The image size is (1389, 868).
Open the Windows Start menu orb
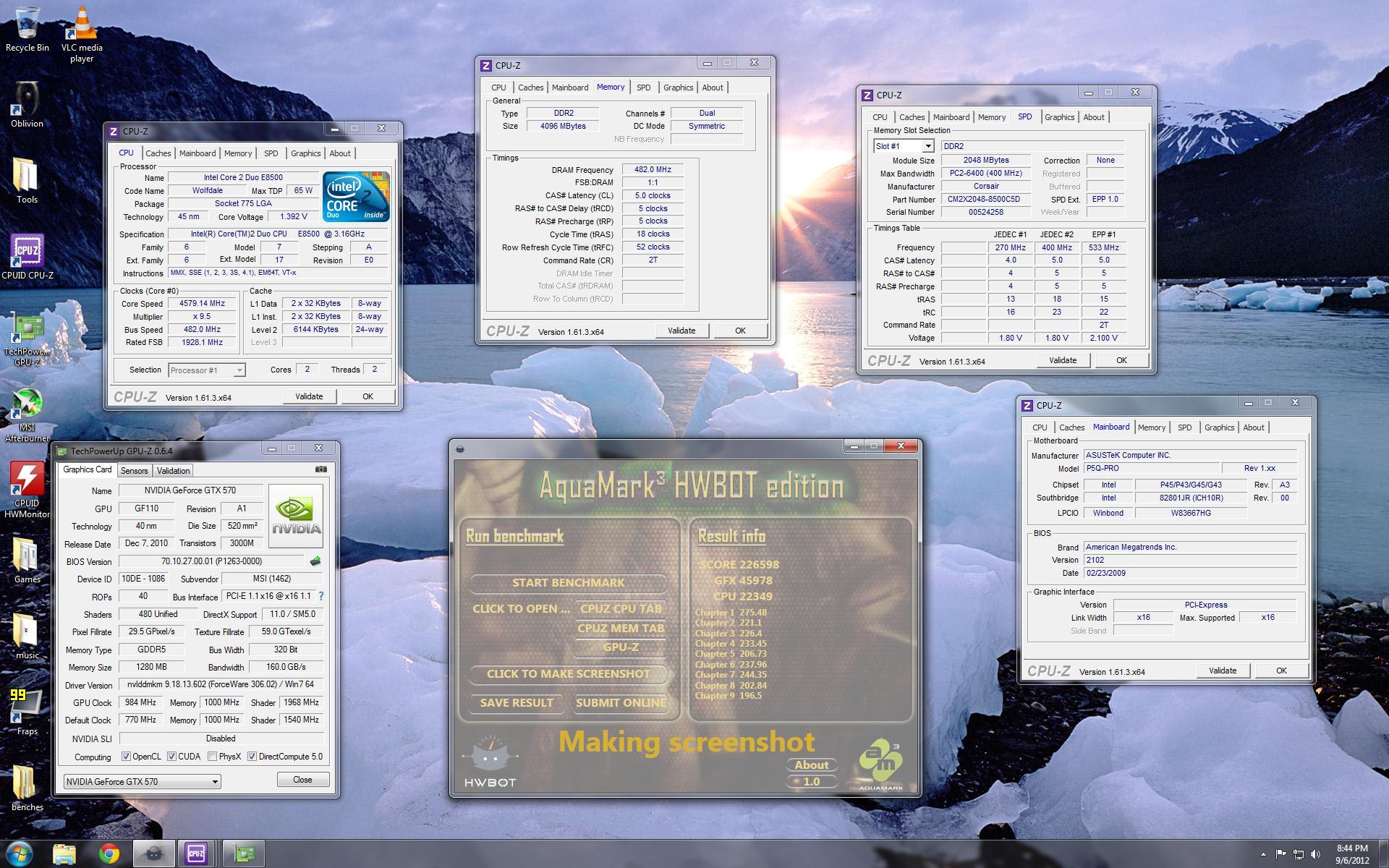[20, 854]
